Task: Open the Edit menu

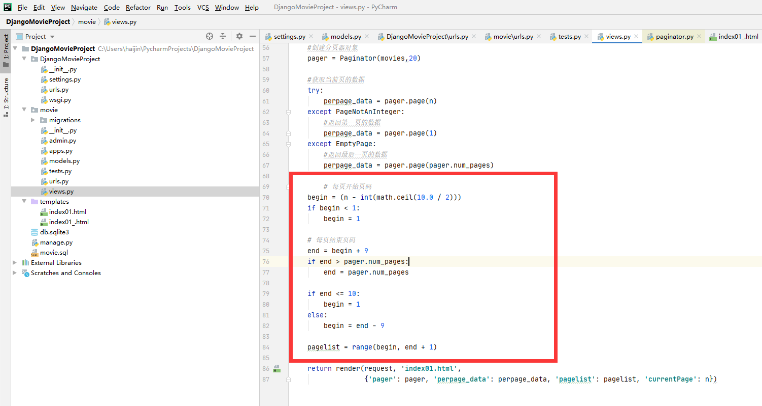Action: [x=39, y=7]
